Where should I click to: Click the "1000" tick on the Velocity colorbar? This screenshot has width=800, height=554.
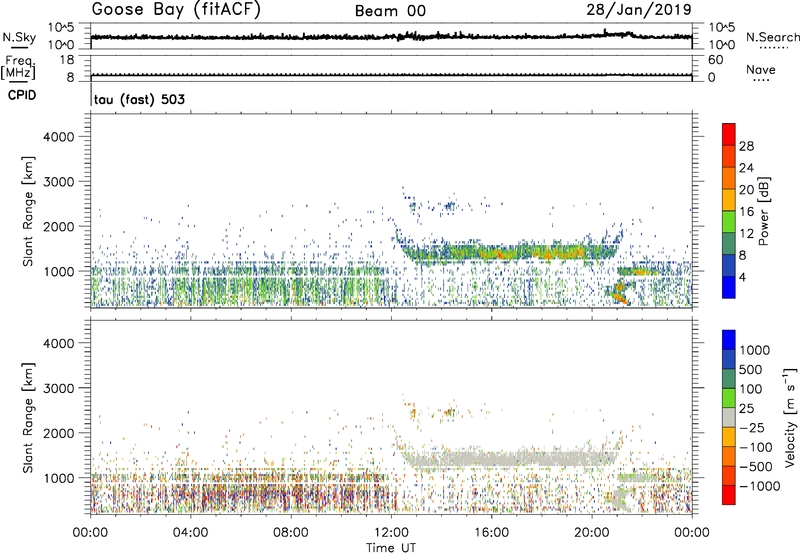754,350
